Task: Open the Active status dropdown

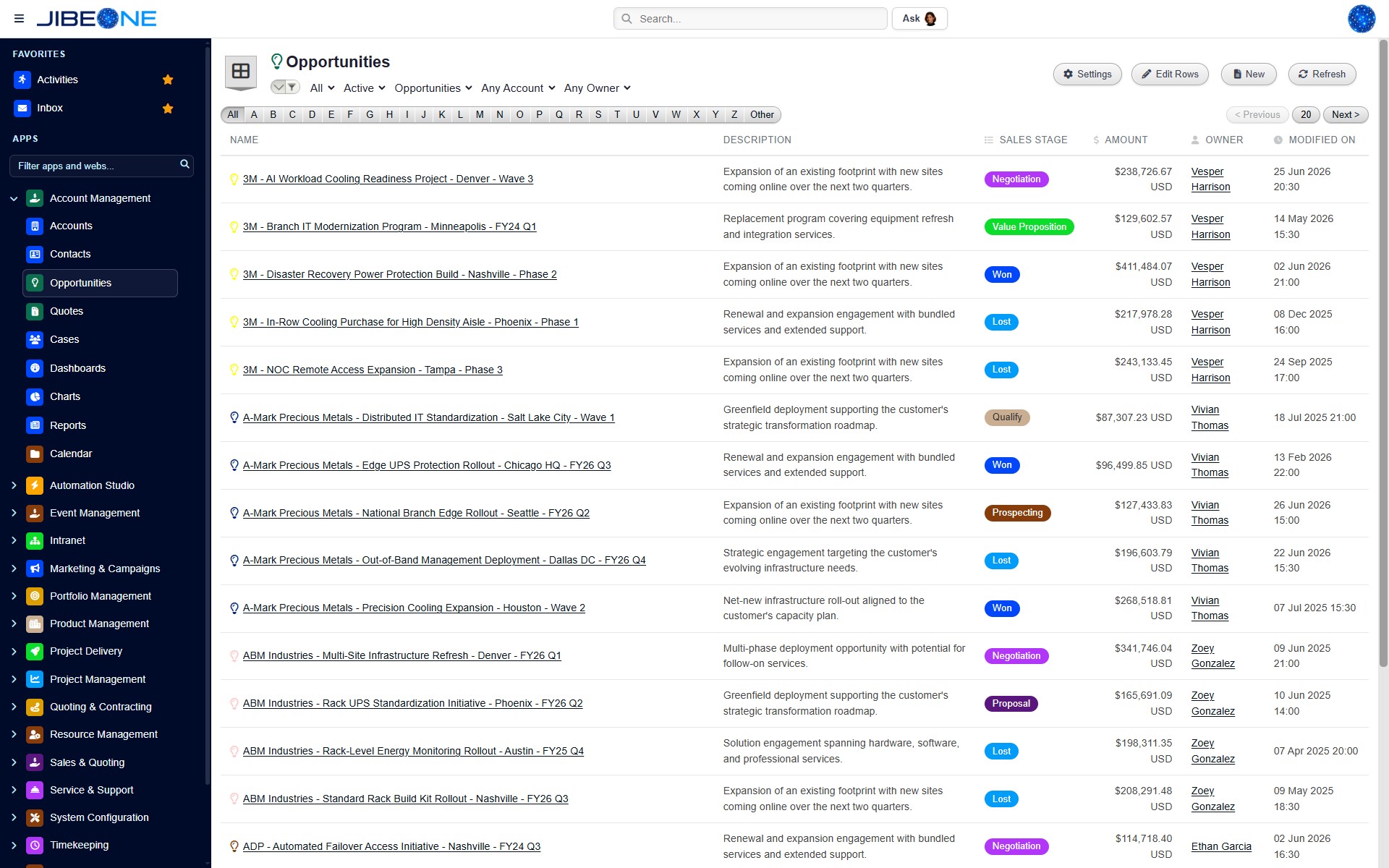Action: tap(365, 88)
